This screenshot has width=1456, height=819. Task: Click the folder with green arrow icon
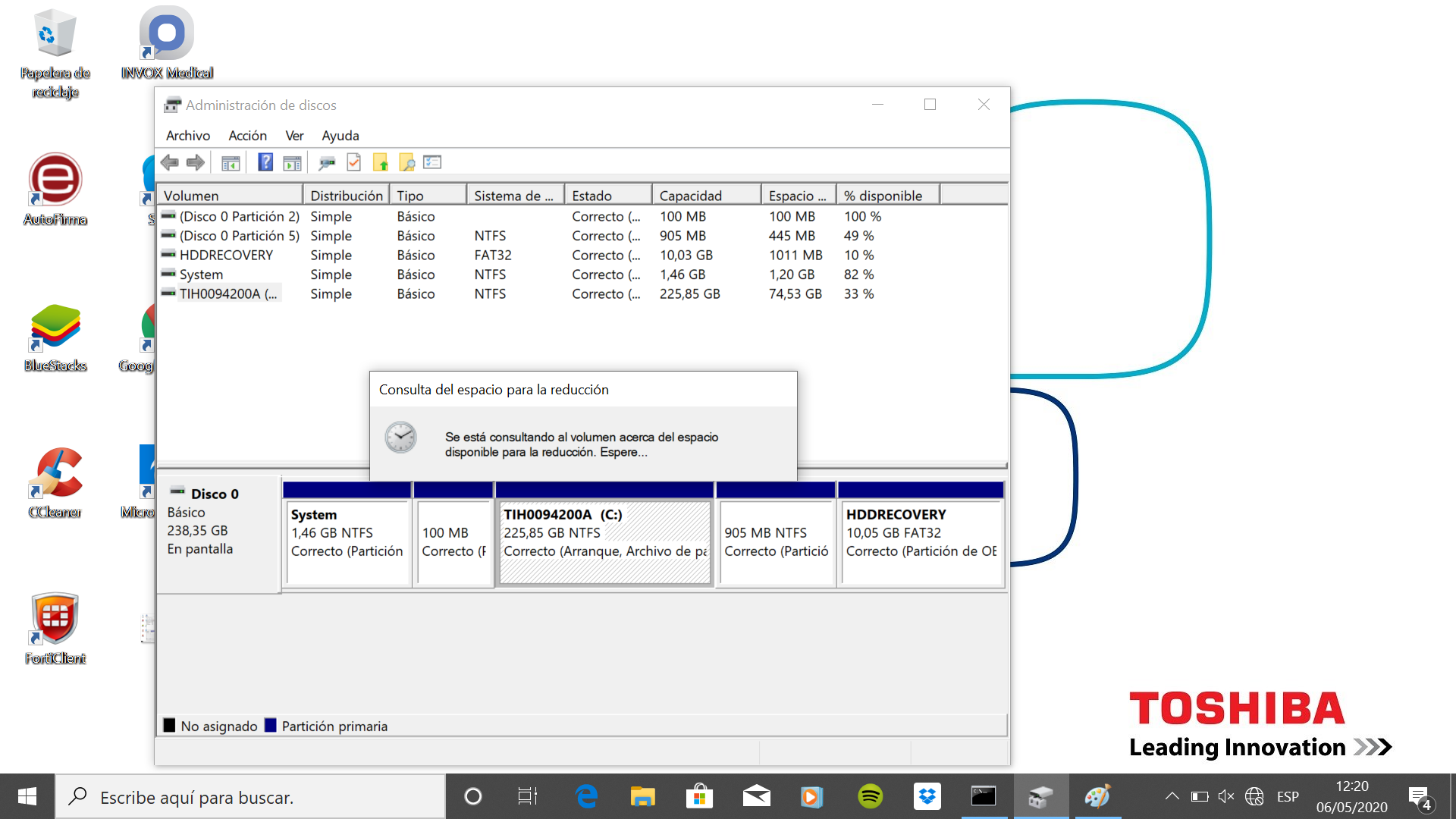pyautogui.click(x=381, y=162)
